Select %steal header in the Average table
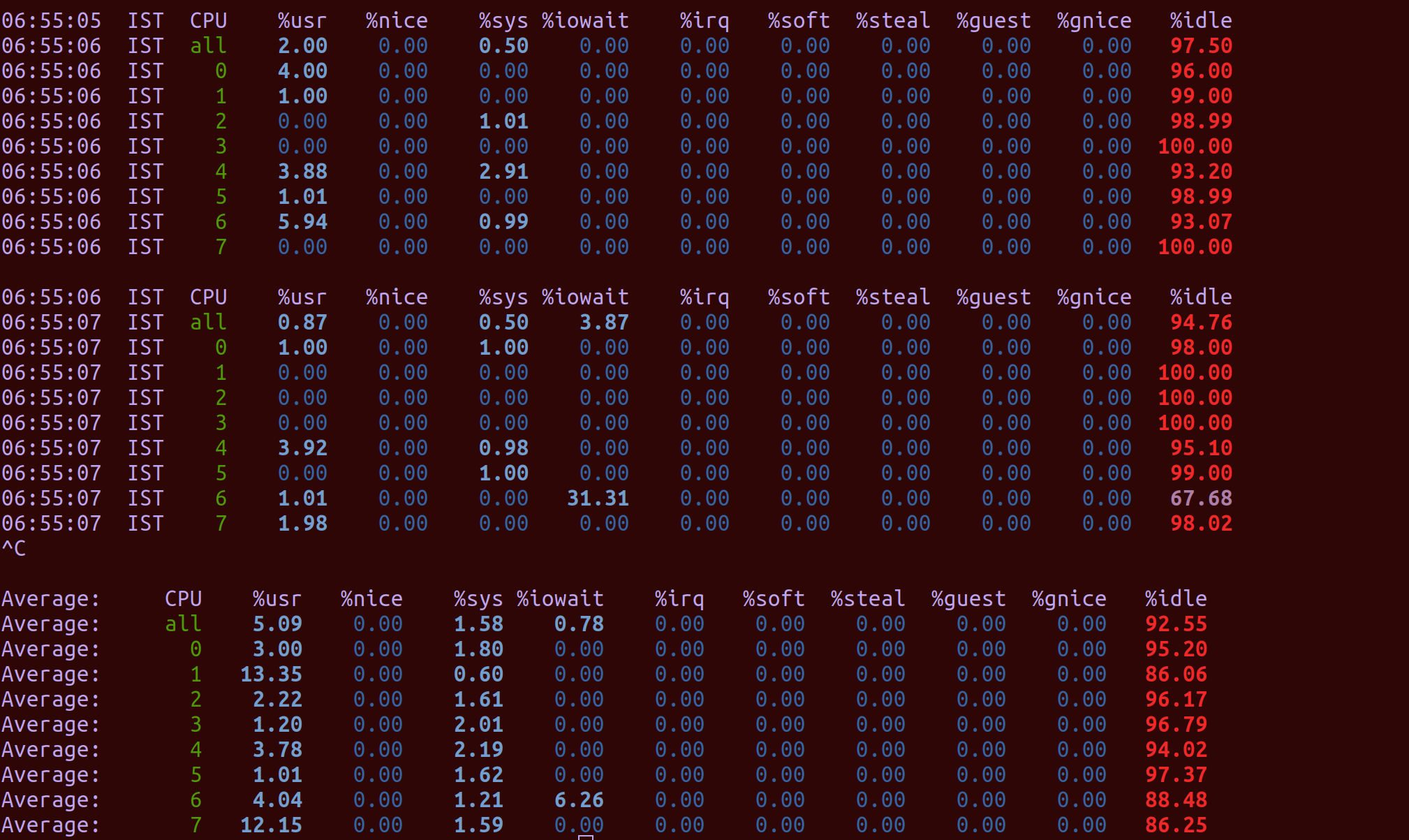The width and height of the screenshot is (1409, 840). (868, 599)
